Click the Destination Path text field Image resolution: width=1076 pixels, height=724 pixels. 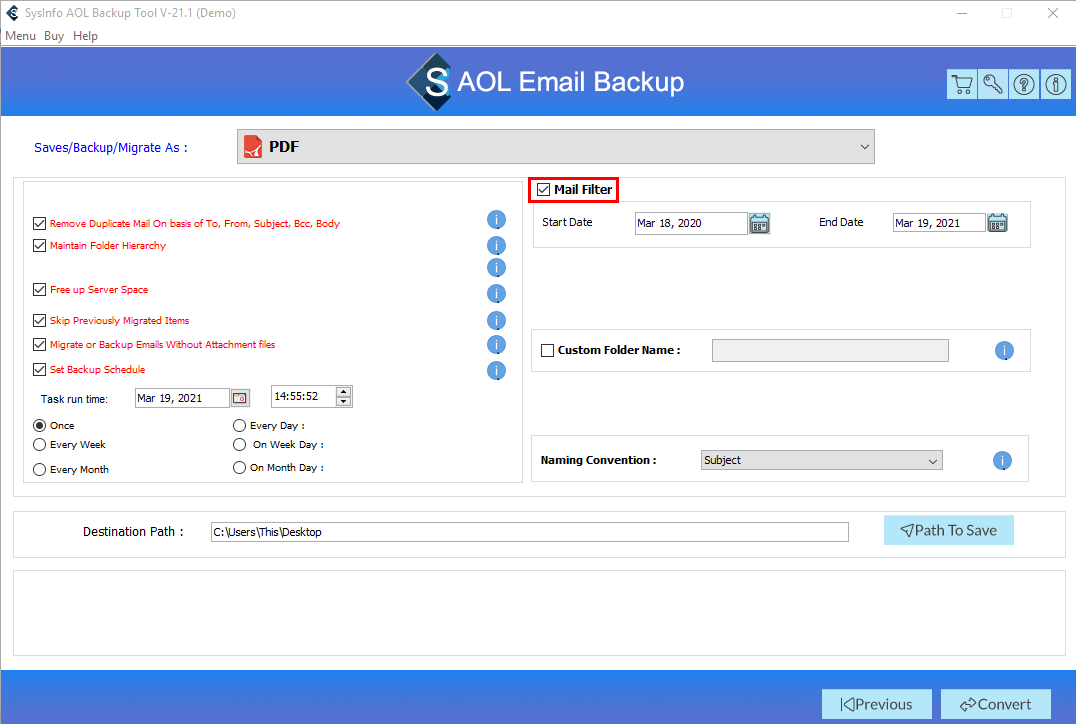pos(529,532)
